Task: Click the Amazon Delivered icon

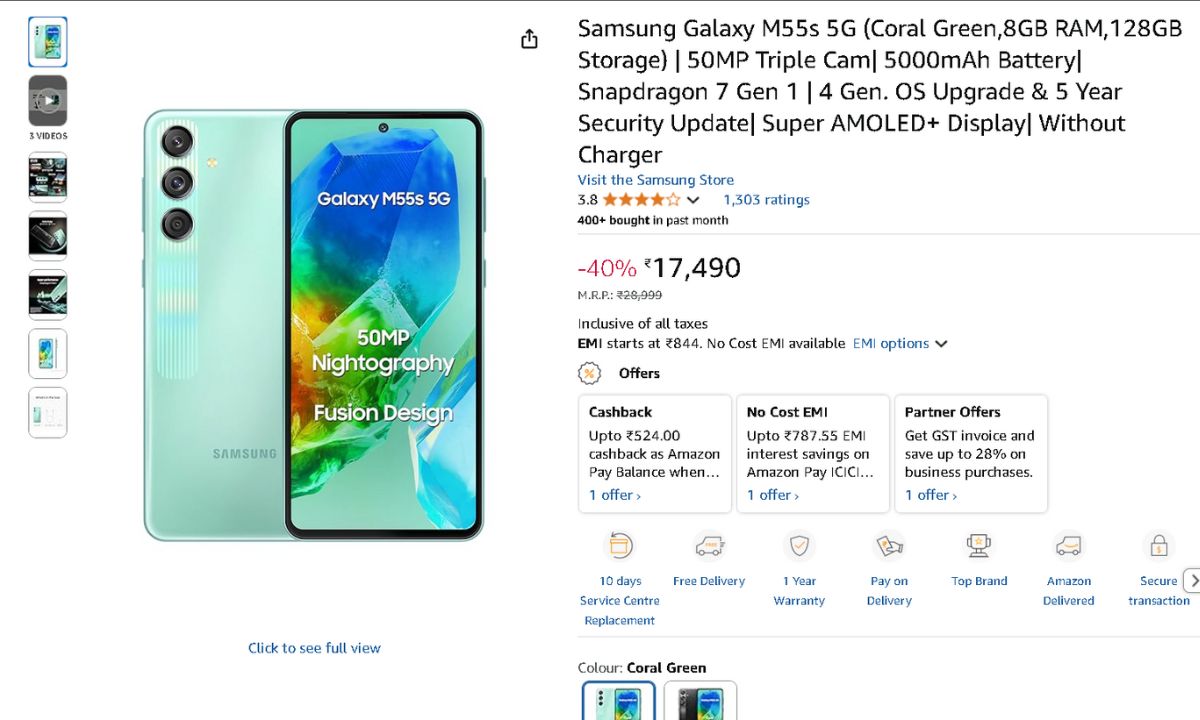Action: click(1068, 546)
